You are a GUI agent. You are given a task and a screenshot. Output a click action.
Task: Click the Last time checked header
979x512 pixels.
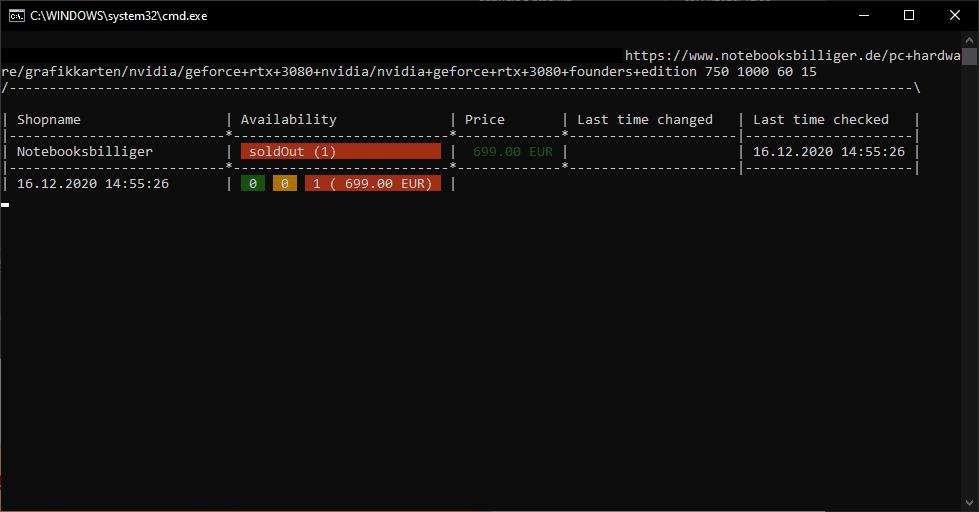821,120
